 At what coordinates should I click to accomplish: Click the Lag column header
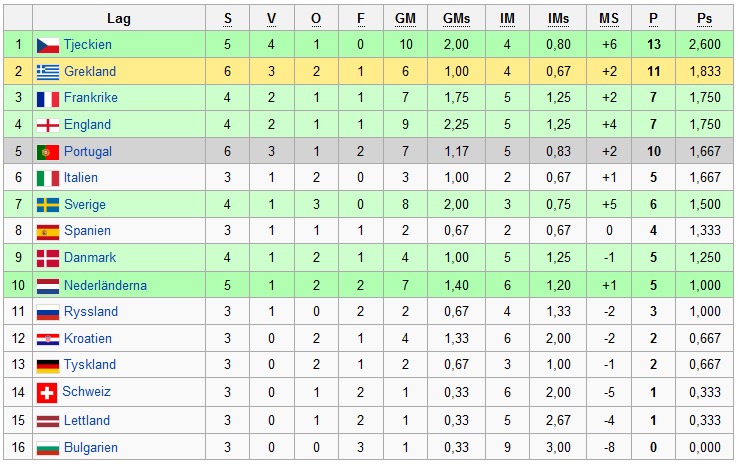119,18
